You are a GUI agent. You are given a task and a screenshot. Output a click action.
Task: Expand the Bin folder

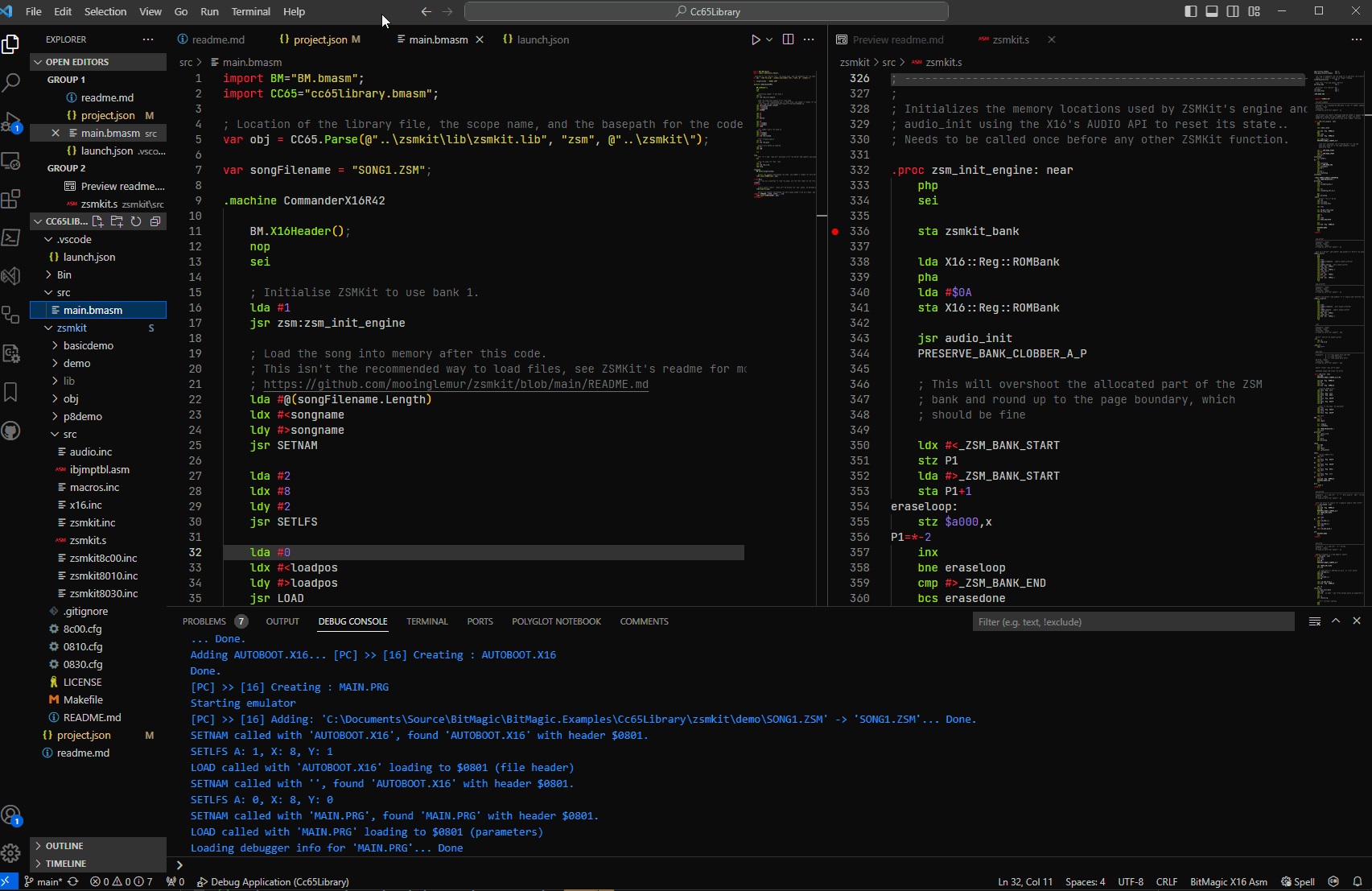pyautogui.click(x=98, y=274)
